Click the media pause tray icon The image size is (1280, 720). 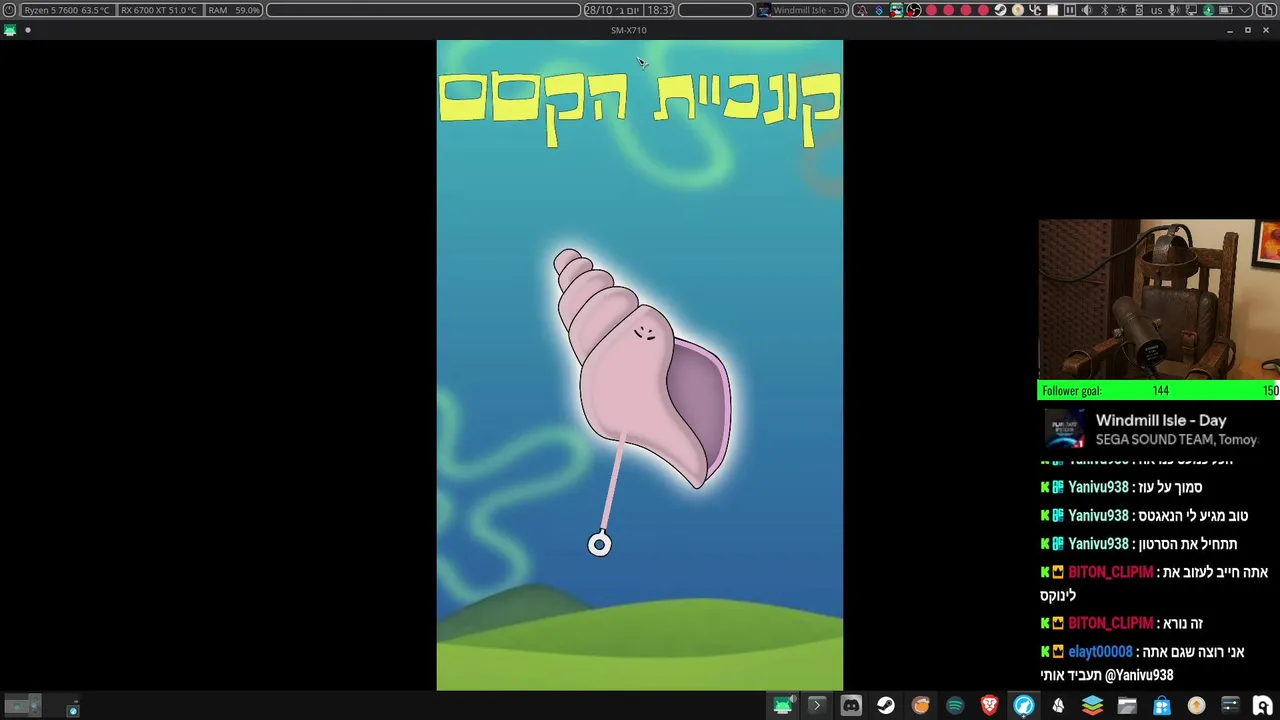[x=1070, y=10]
